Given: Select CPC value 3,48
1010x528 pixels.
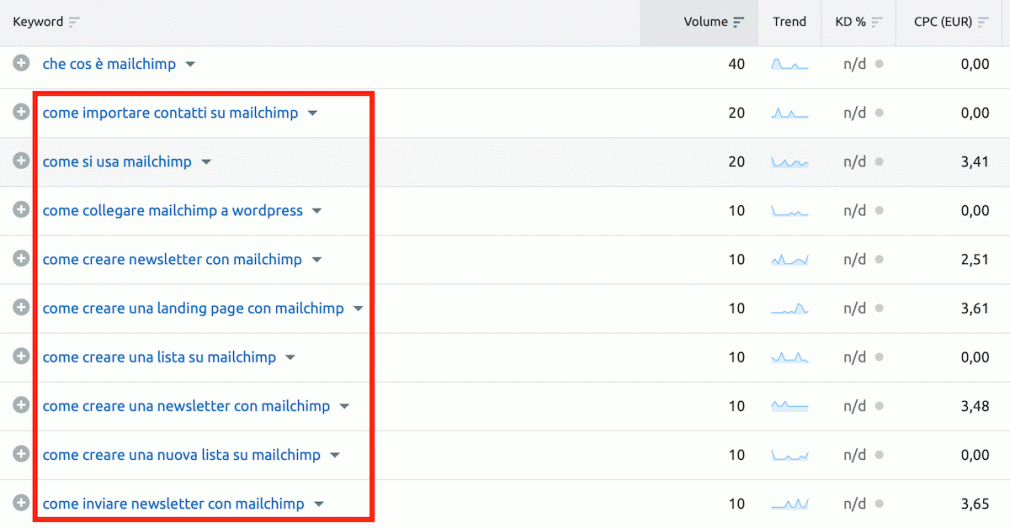Looking at the screenshot, I should click(x=975, y=406).
